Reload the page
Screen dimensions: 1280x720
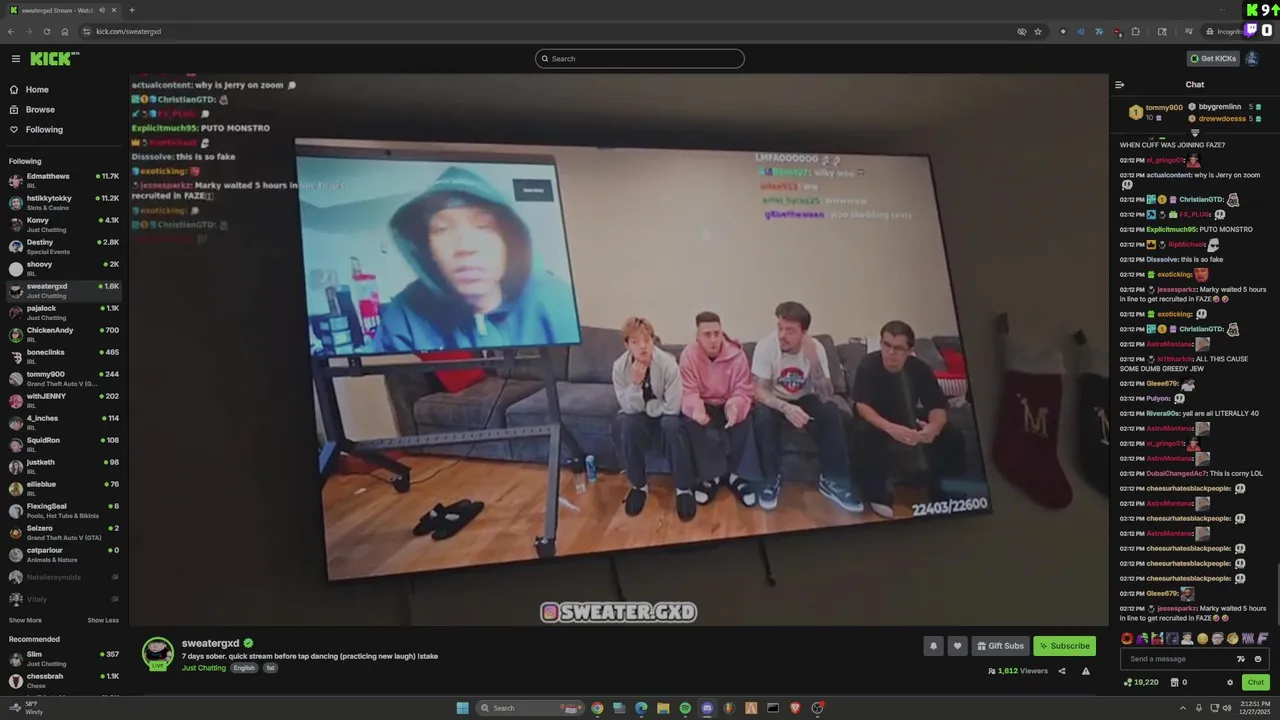(x=46, y=32)
